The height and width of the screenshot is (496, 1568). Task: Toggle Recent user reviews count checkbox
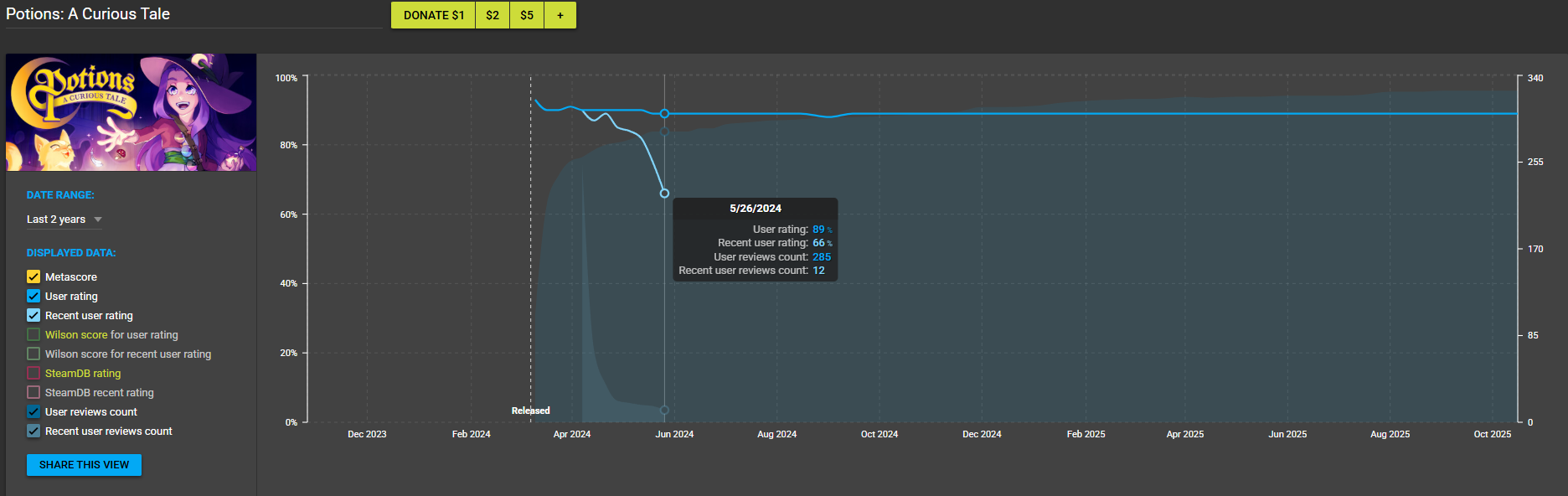(34, 431)
